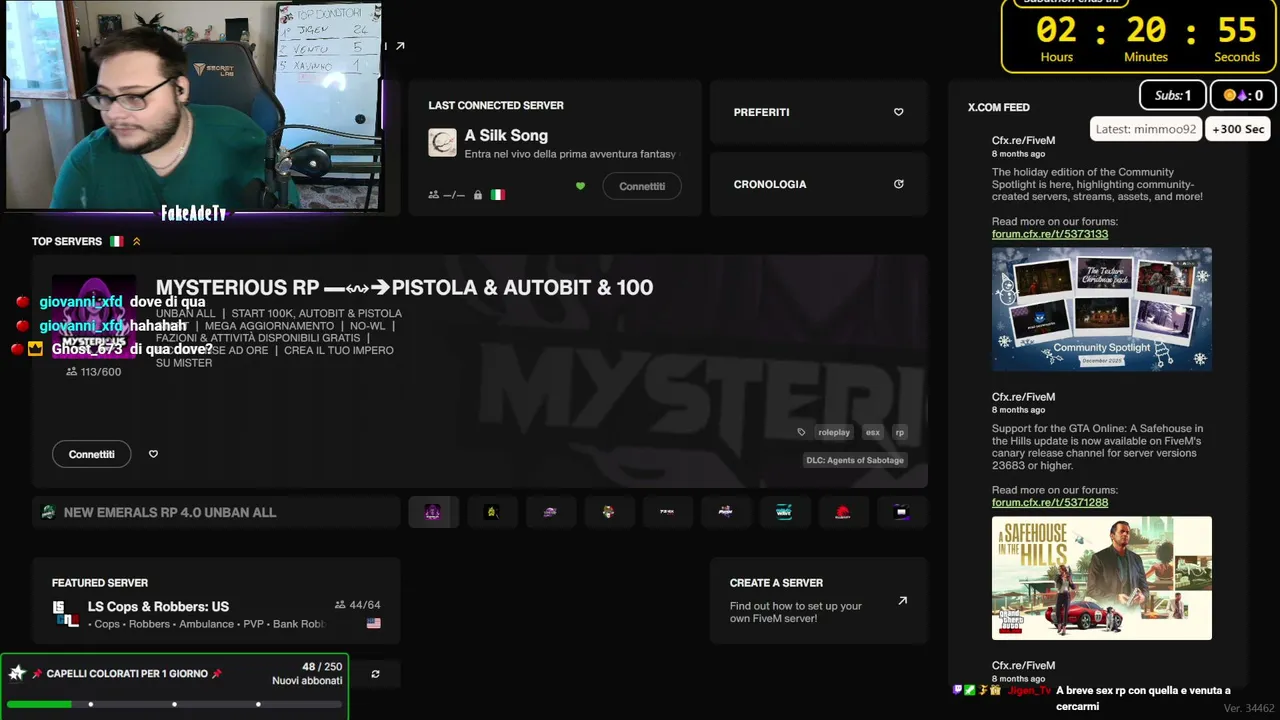The height and width of the screenshot is (720, 1280).
Task: Click the X.COM FEED heading
Action: (999, 107)
